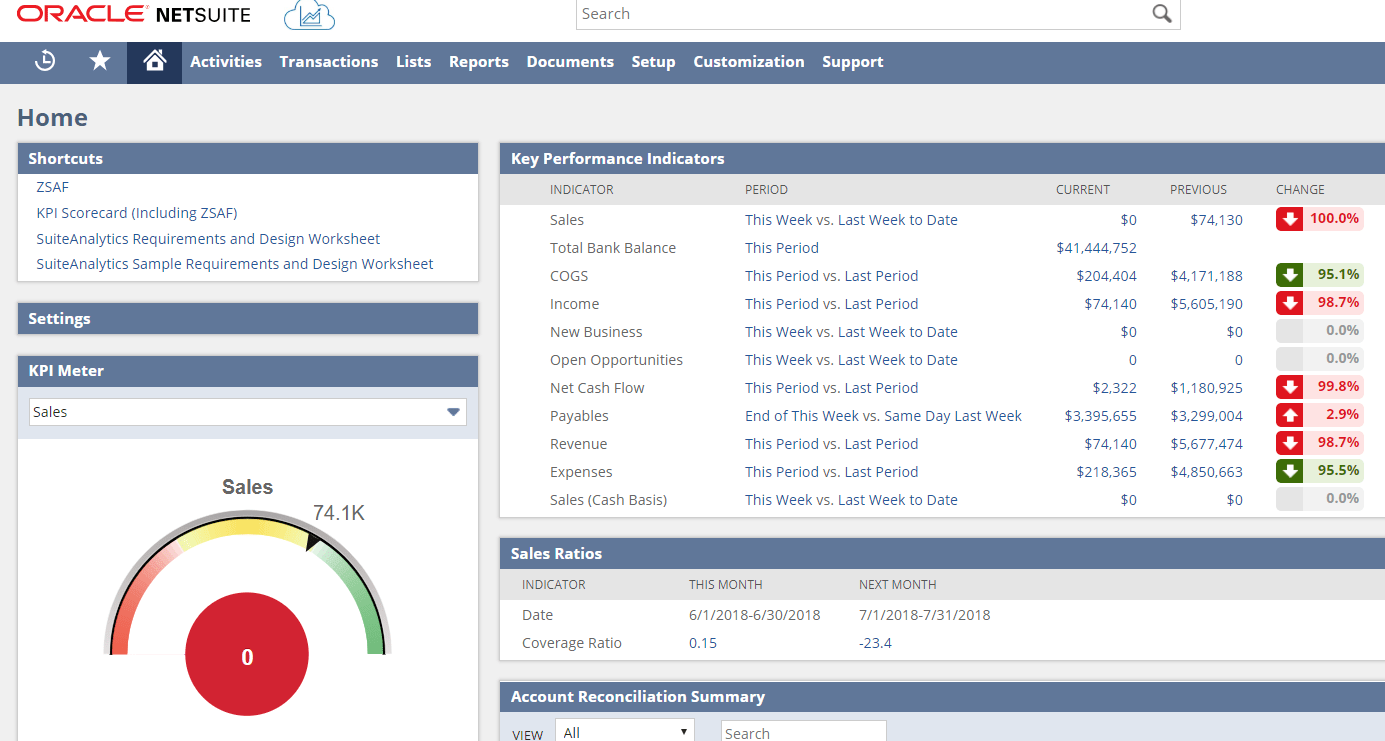
Task: Click the red increase arrow for Payables
Action: (x=1289, y=414)
